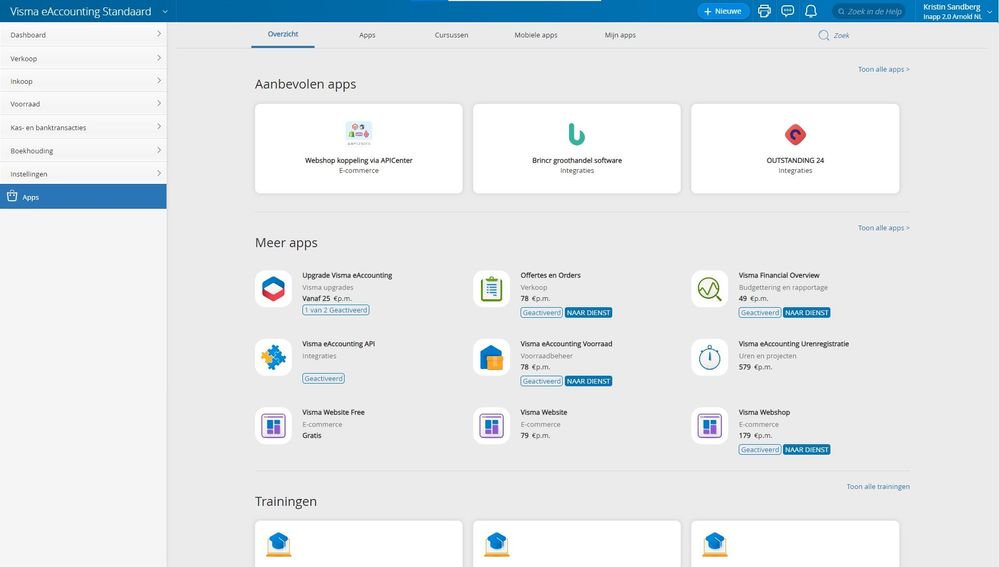Open Visma eAccounting API puzzle icon
The height and width of the screenshot is (567, 999).
(273, 357)
